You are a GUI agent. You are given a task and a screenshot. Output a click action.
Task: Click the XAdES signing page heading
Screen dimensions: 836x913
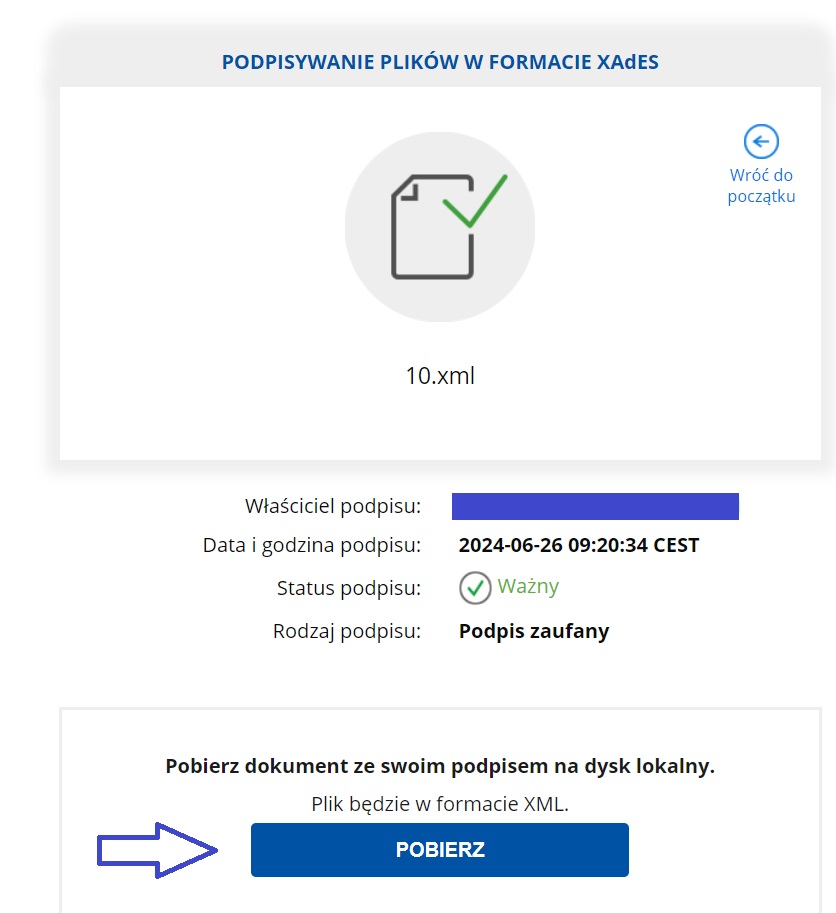coord(440,62)
